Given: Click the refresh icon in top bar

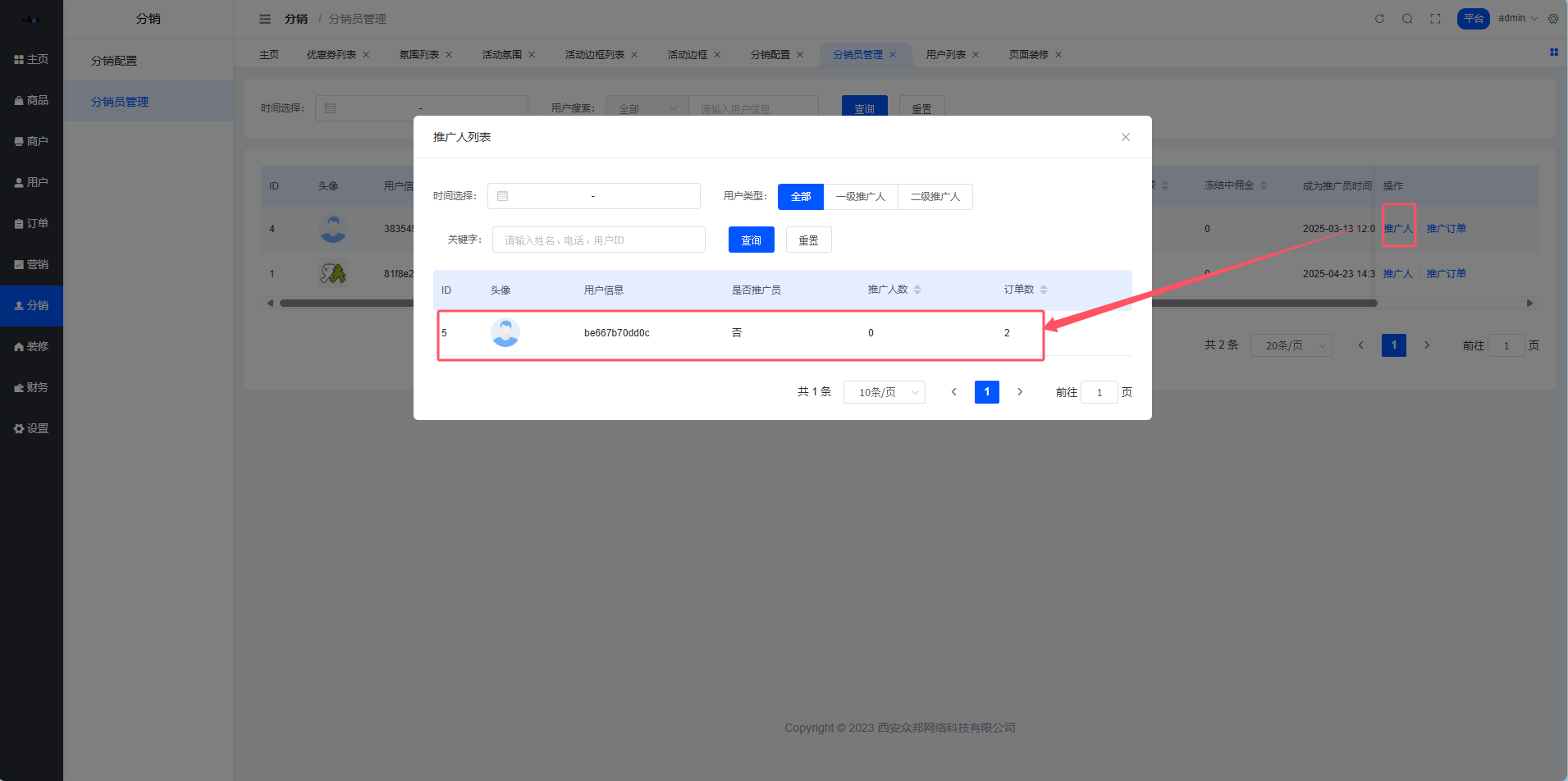Looking at the screenshot, I should point(1379,19).
